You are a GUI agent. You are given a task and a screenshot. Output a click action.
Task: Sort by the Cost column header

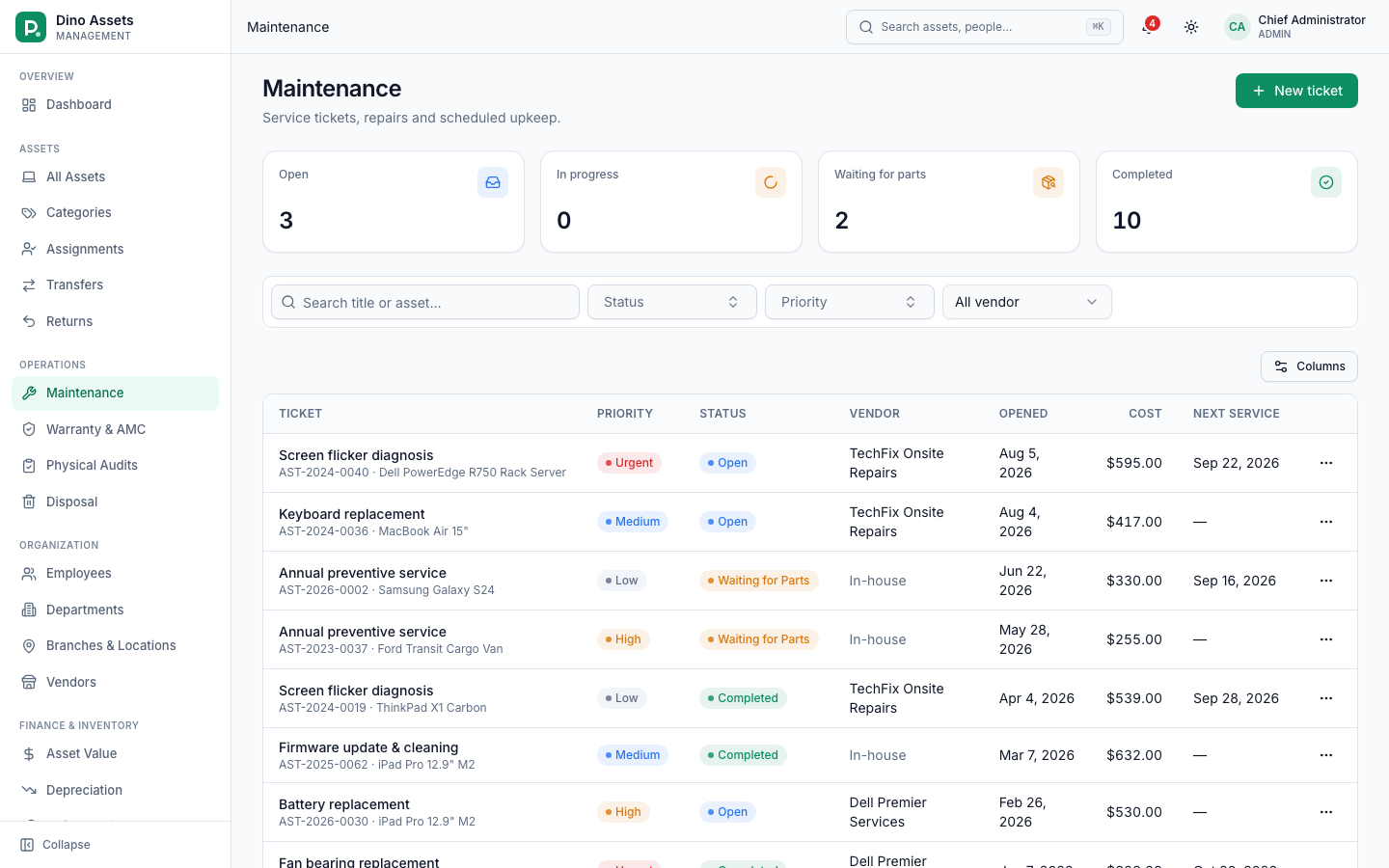1145,414
